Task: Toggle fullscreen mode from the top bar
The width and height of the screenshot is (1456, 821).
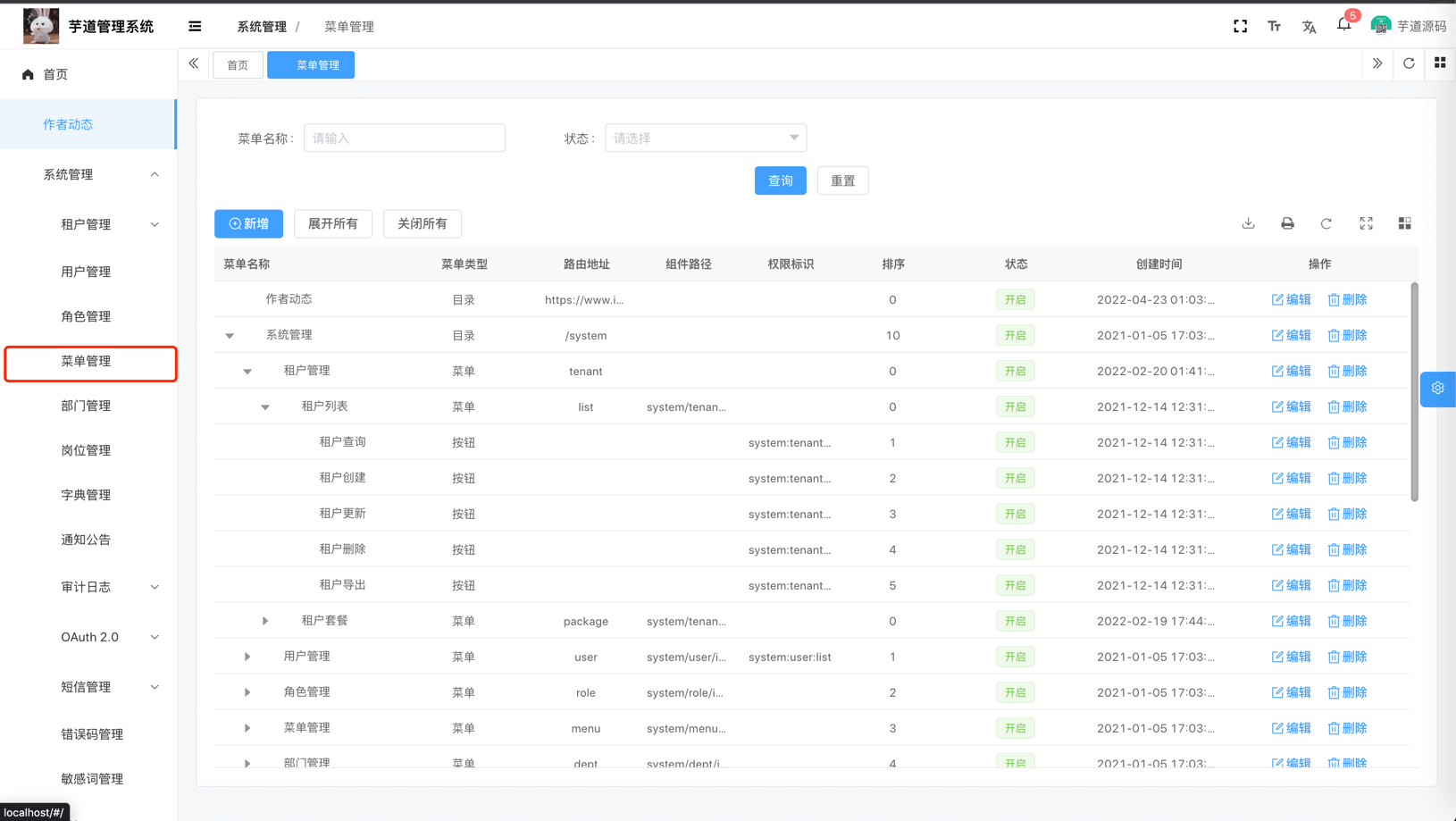Action: [1240, 26]
